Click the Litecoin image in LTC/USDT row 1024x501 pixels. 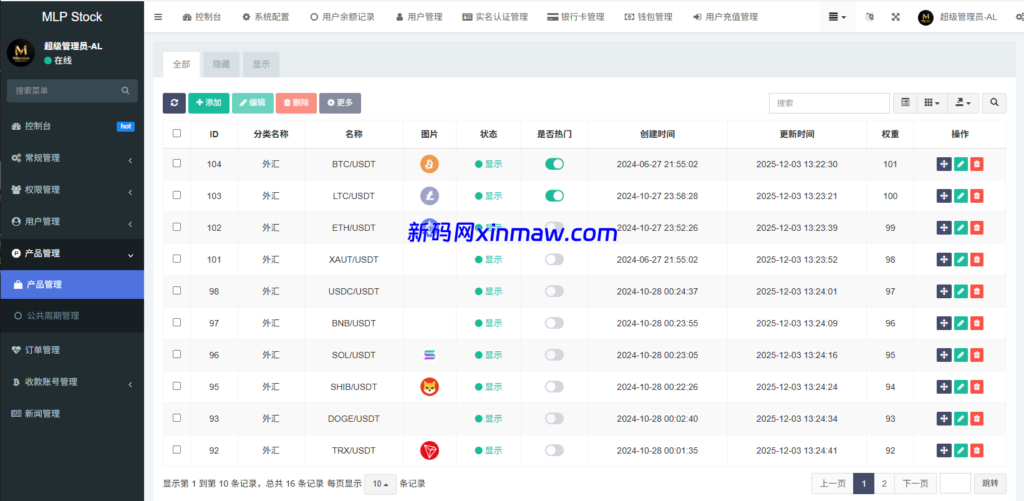(x=429, y=195)
